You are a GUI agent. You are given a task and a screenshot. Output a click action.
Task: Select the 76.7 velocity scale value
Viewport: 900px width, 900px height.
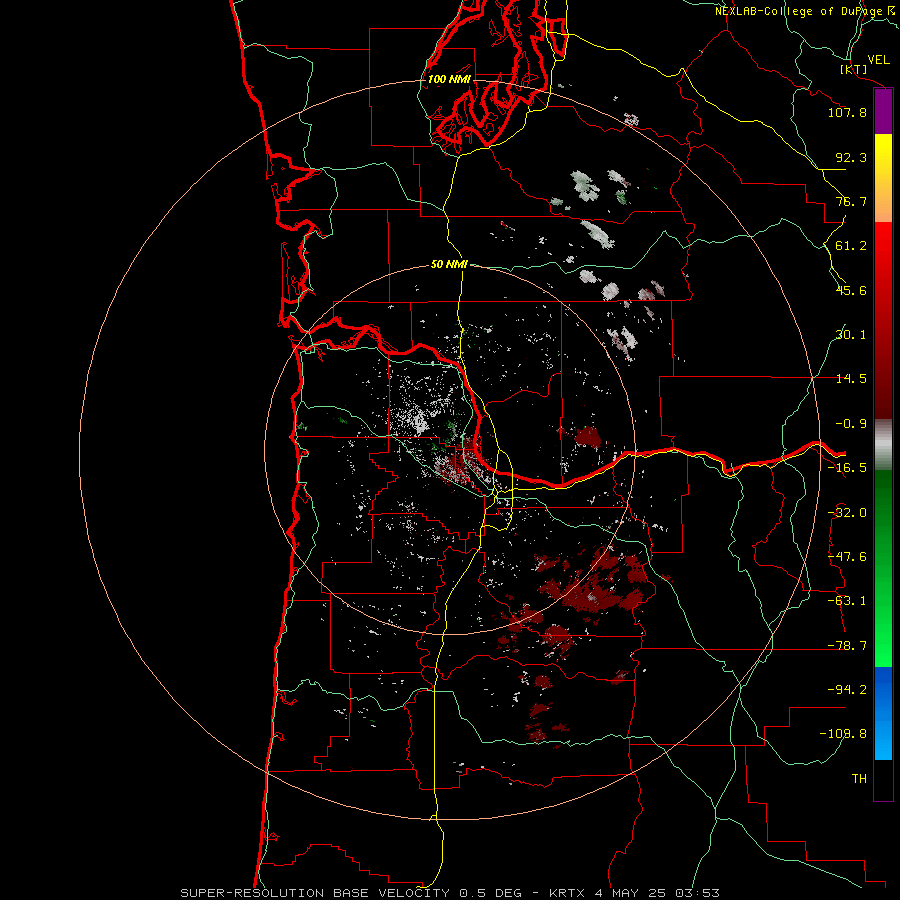[851, 201]
